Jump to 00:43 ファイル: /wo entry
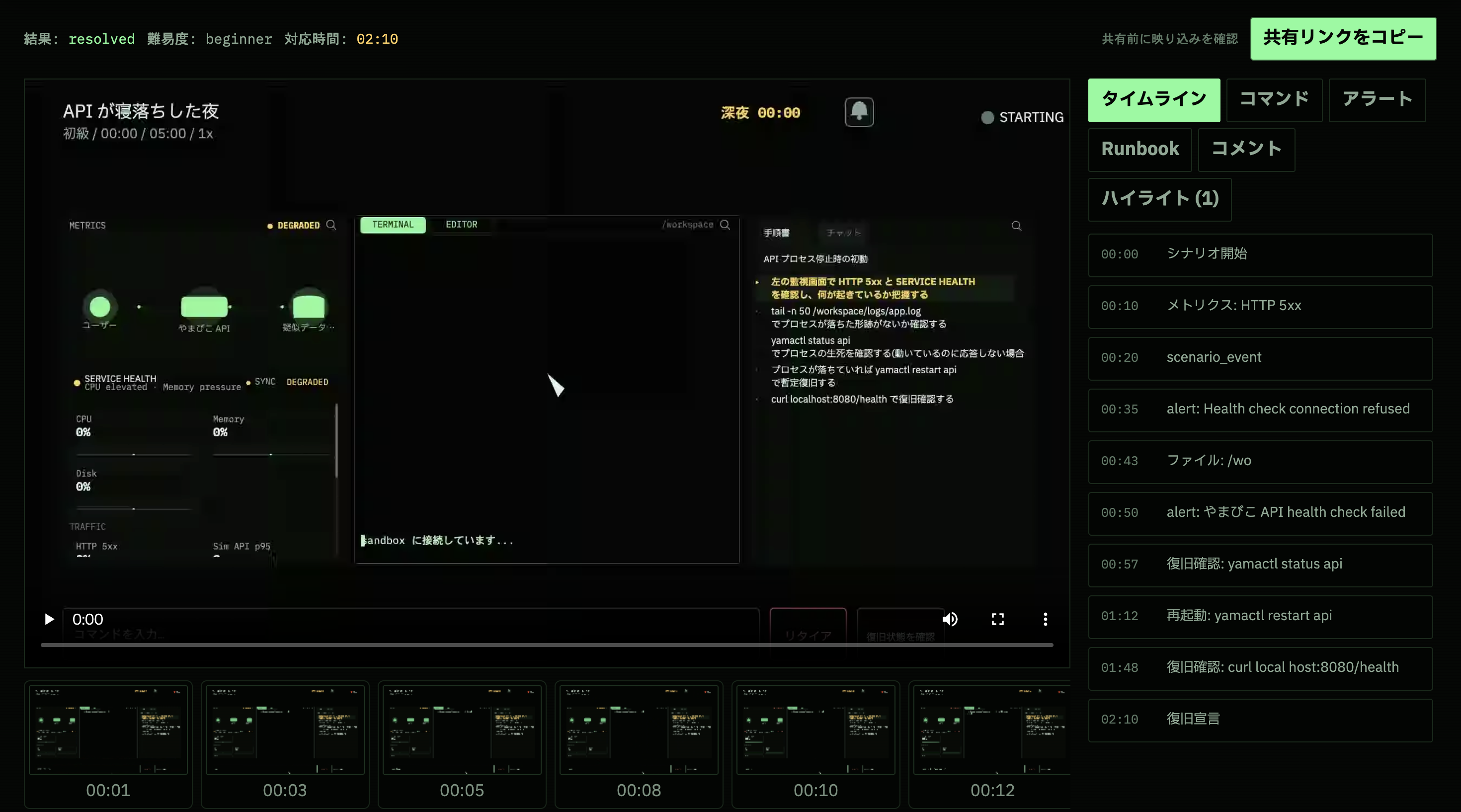1461x812 pixels. 1260,462
